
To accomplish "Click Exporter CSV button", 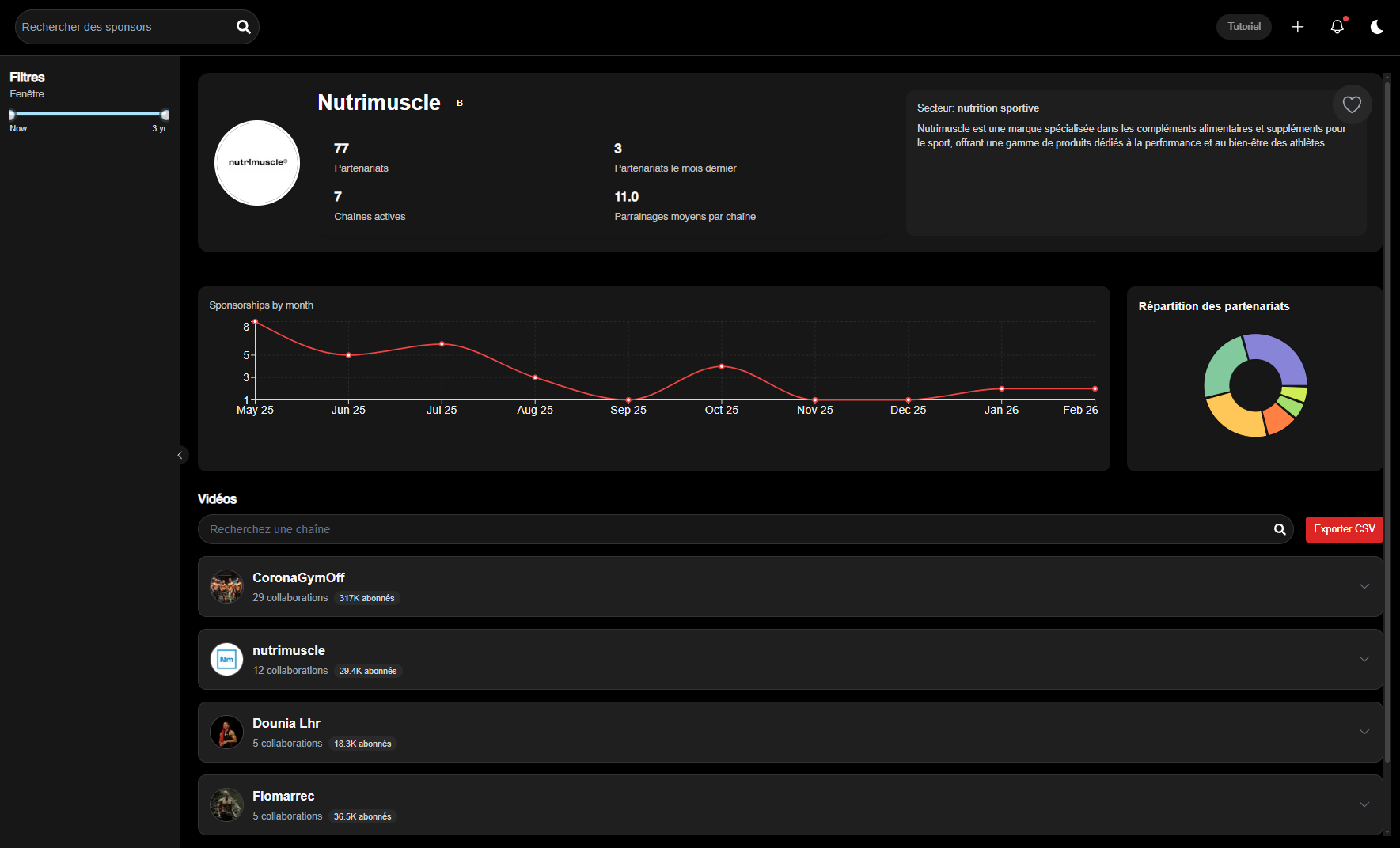I will [1344, 529].
